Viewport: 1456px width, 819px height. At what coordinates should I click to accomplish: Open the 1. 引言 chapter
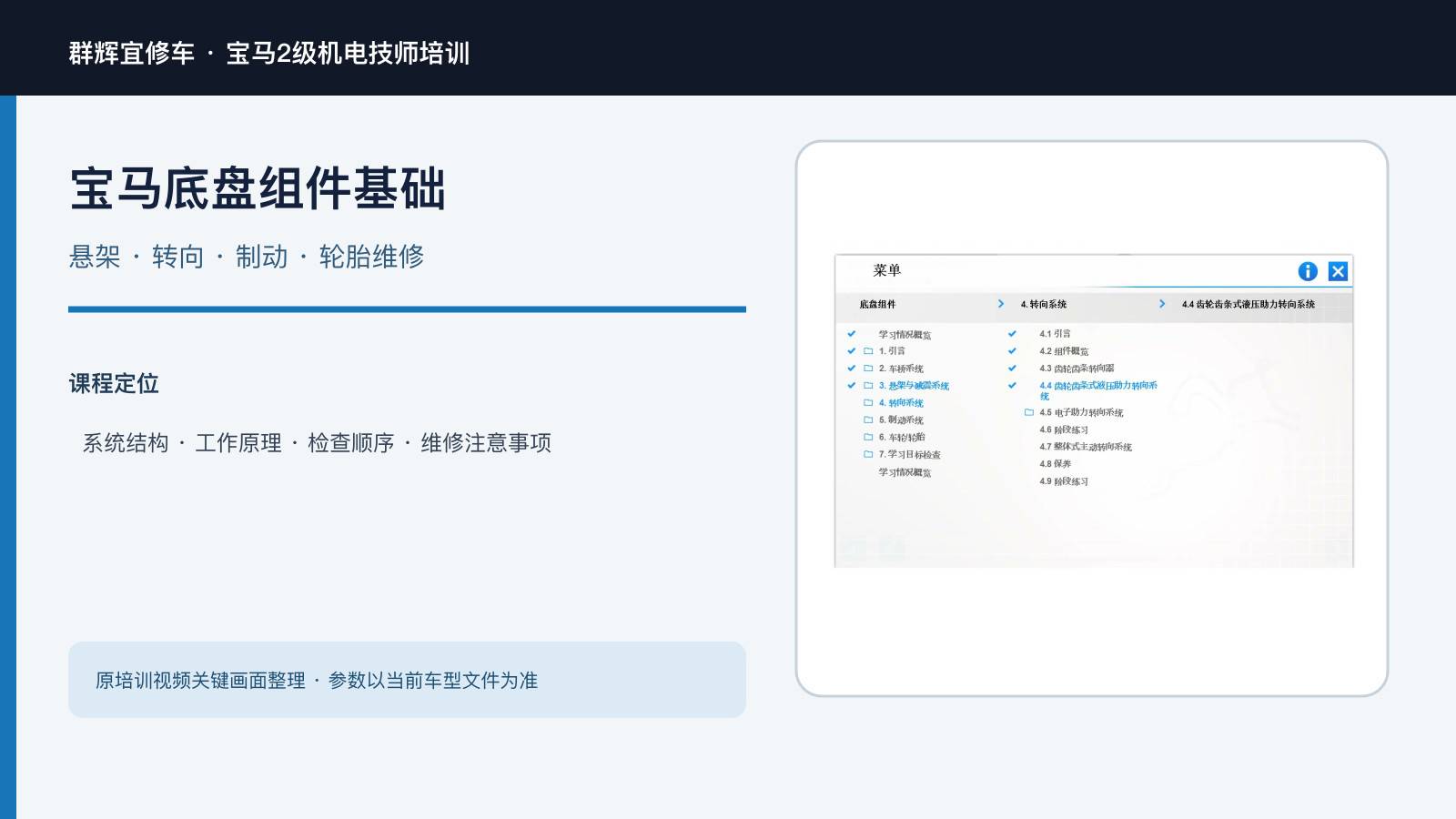892,351
